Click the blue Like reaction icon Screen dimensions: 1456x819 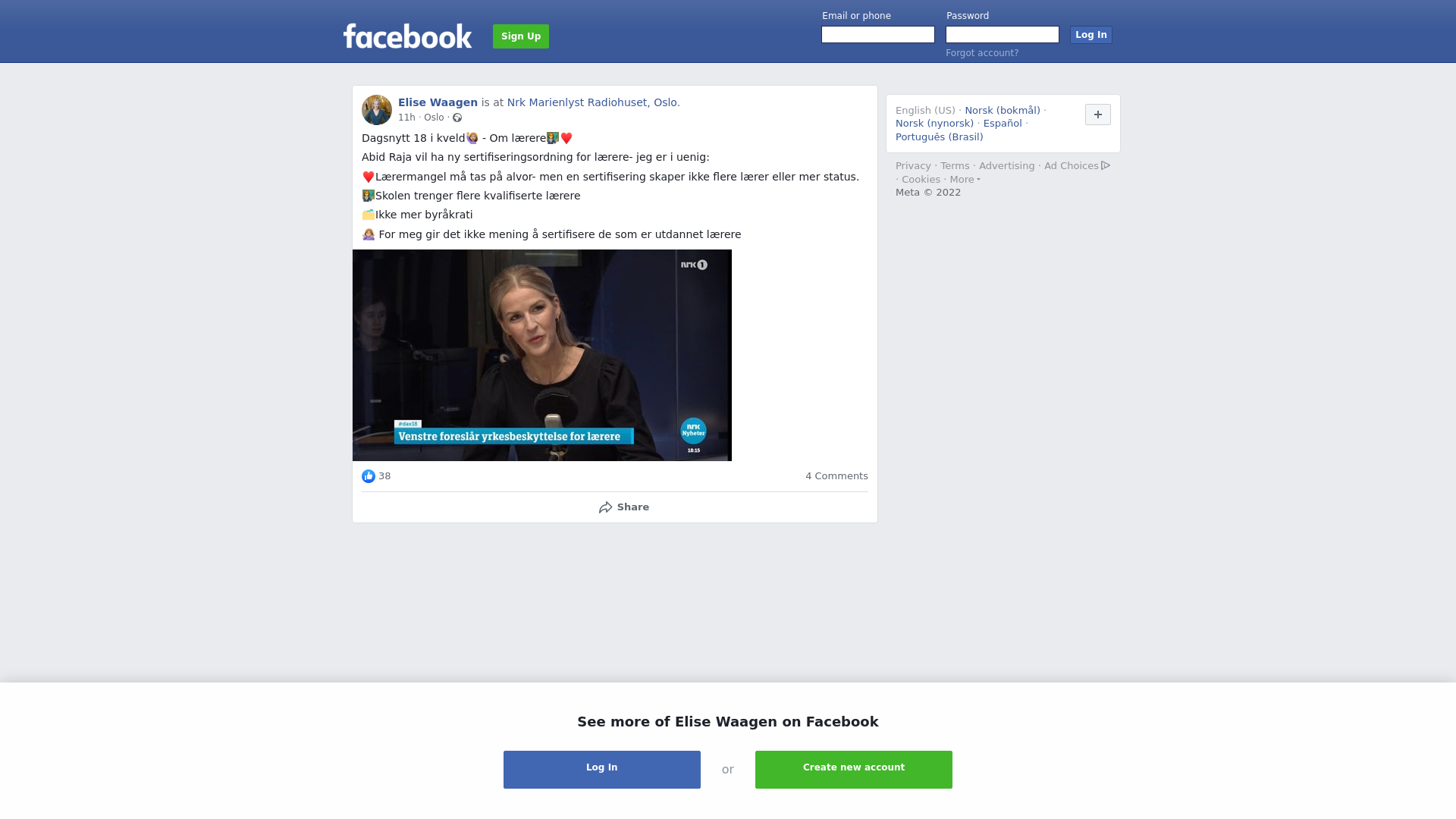369,476
